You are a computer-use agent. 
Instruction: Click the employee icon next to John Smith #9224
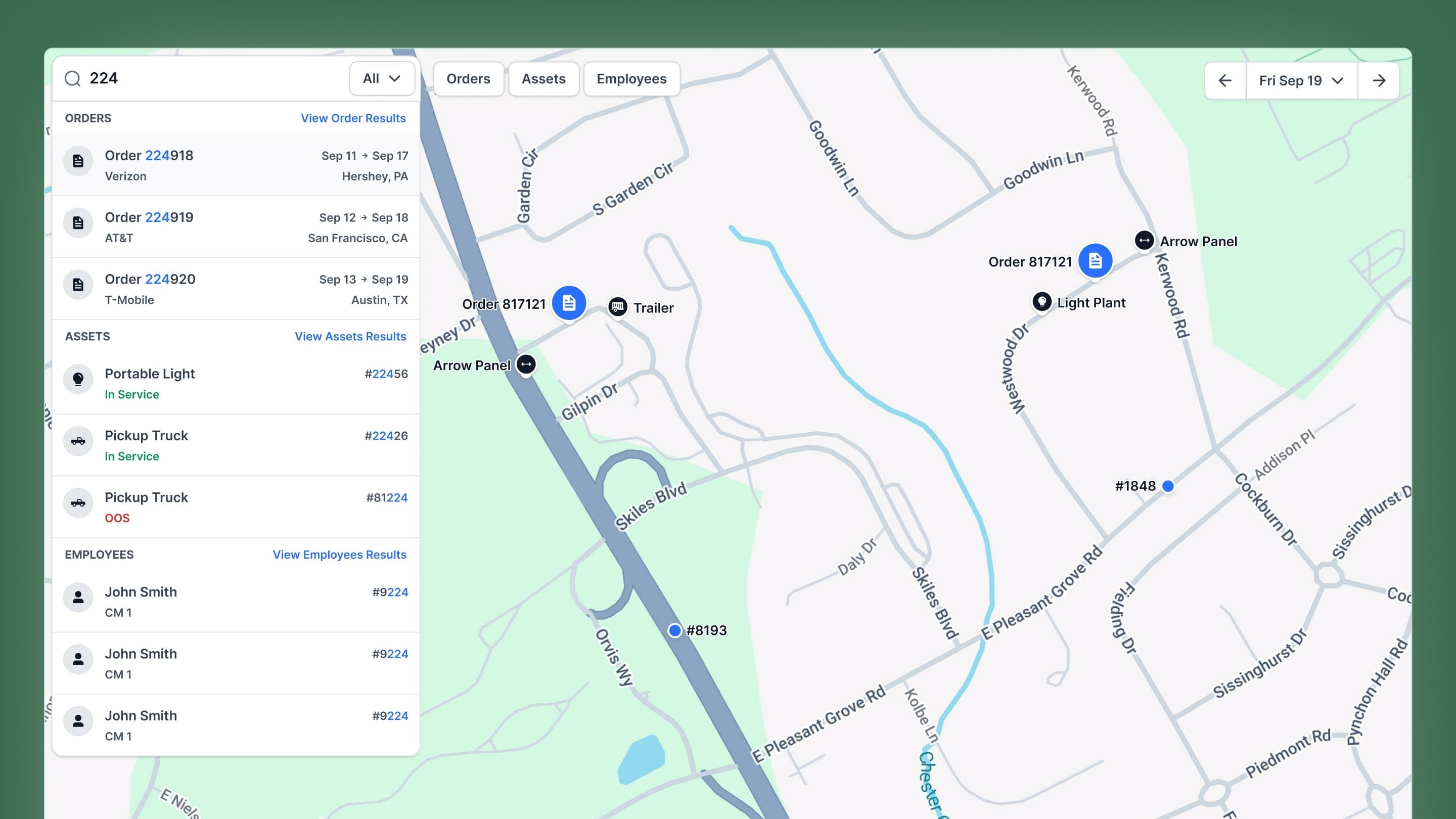tap(78, 597)
